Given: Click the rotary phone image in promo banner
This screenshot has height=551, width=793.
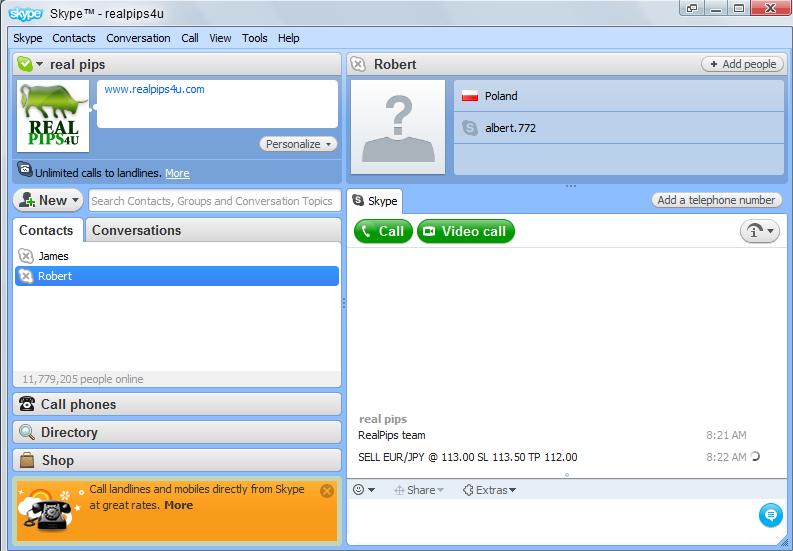Looking at the screenshot, I should tap(47, 514).
